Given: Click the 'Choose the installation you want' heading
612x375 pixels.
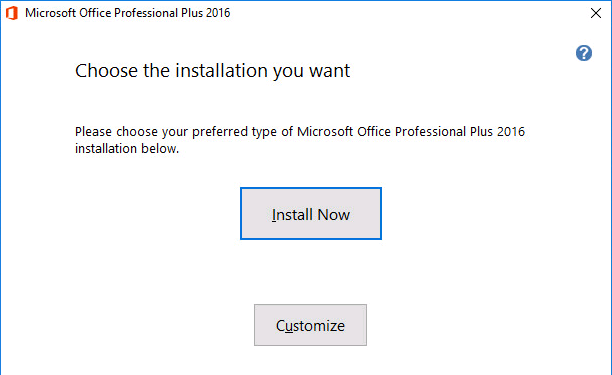Looking at the screenshot, I should (x=212, y=71).
